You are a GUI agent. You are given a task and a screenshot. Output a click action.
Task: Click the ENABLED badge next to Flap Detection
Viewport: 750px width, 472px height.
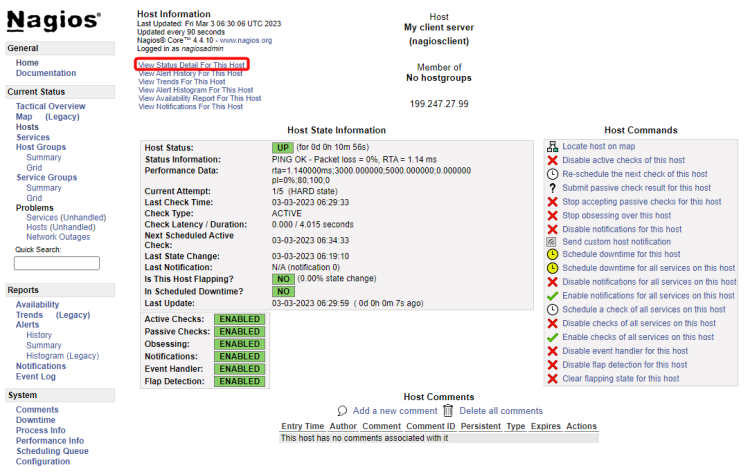tap(240, 381)
